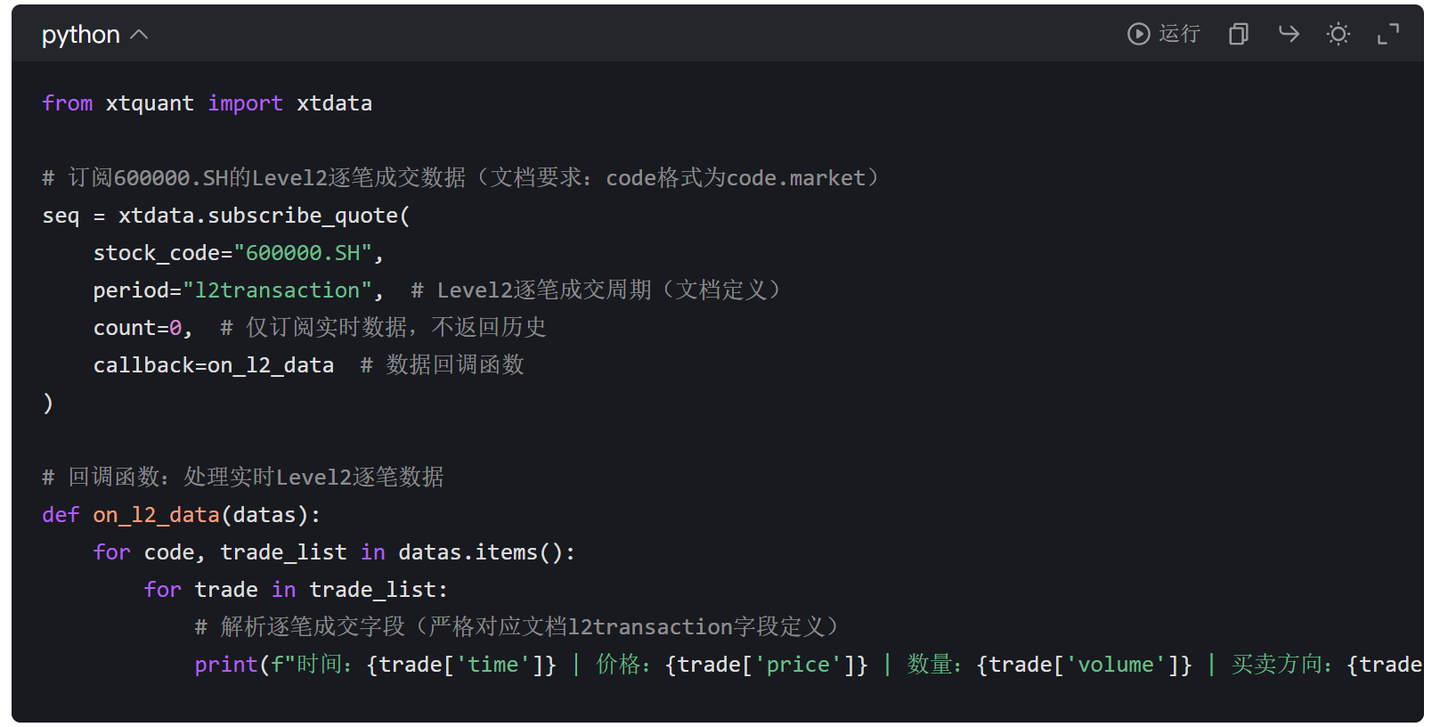Image resolution: width=1440 pixels, height=727 pixels.
Task: Click the xtquant module name in import
Action: click(150, 103)
